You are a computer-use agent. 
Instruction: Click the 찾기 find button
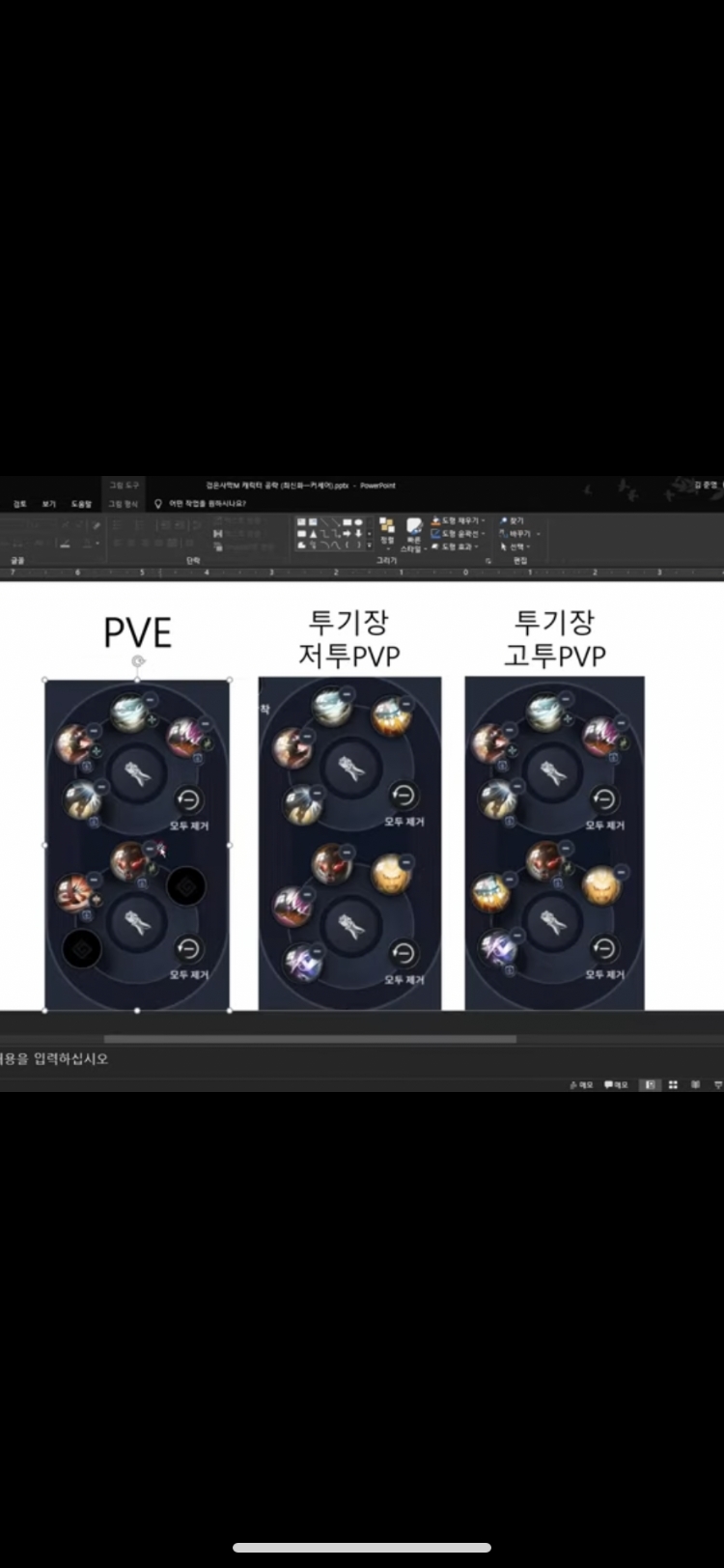513,520
